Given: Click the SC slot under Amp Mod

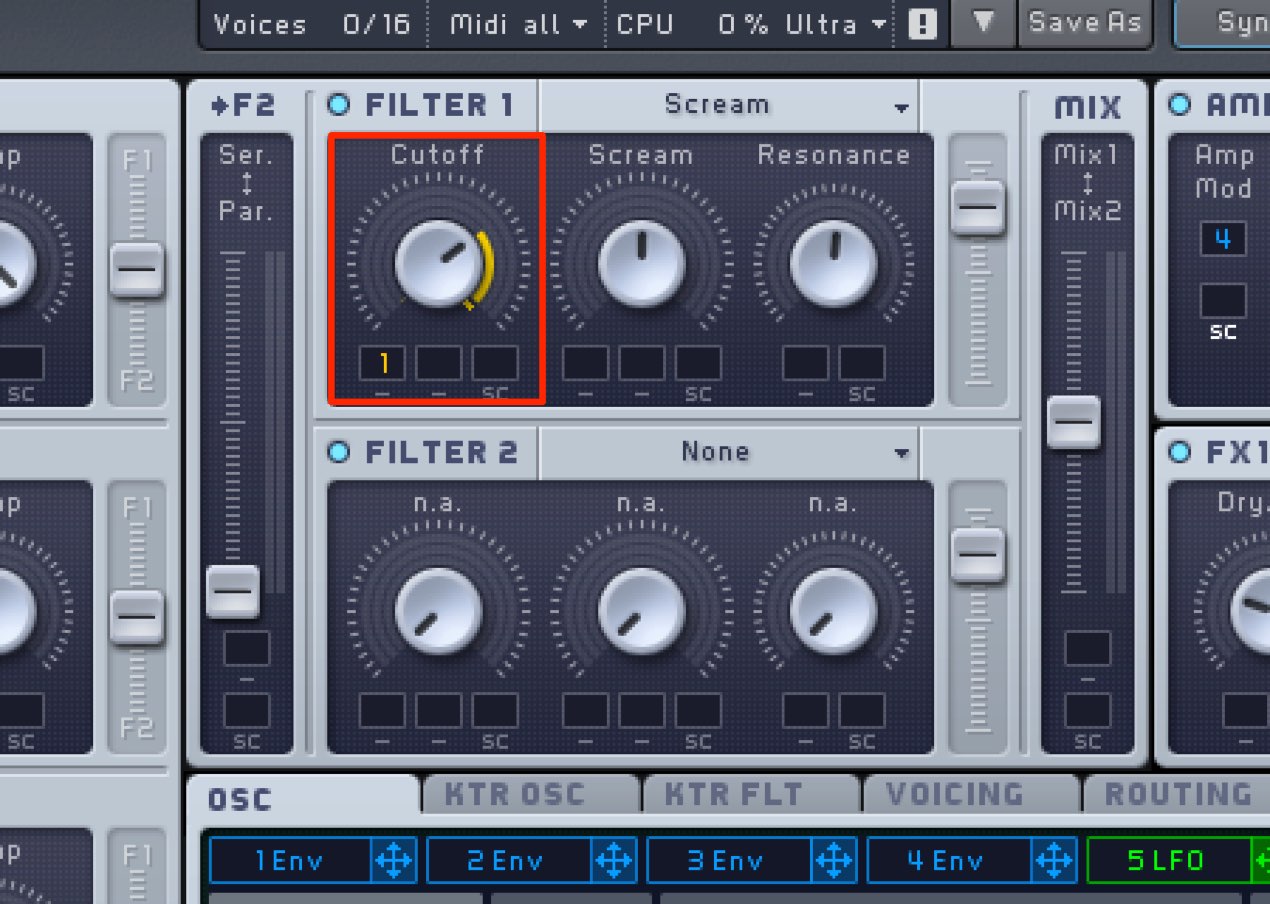Looking at the screenshot, I should 1223,301.
